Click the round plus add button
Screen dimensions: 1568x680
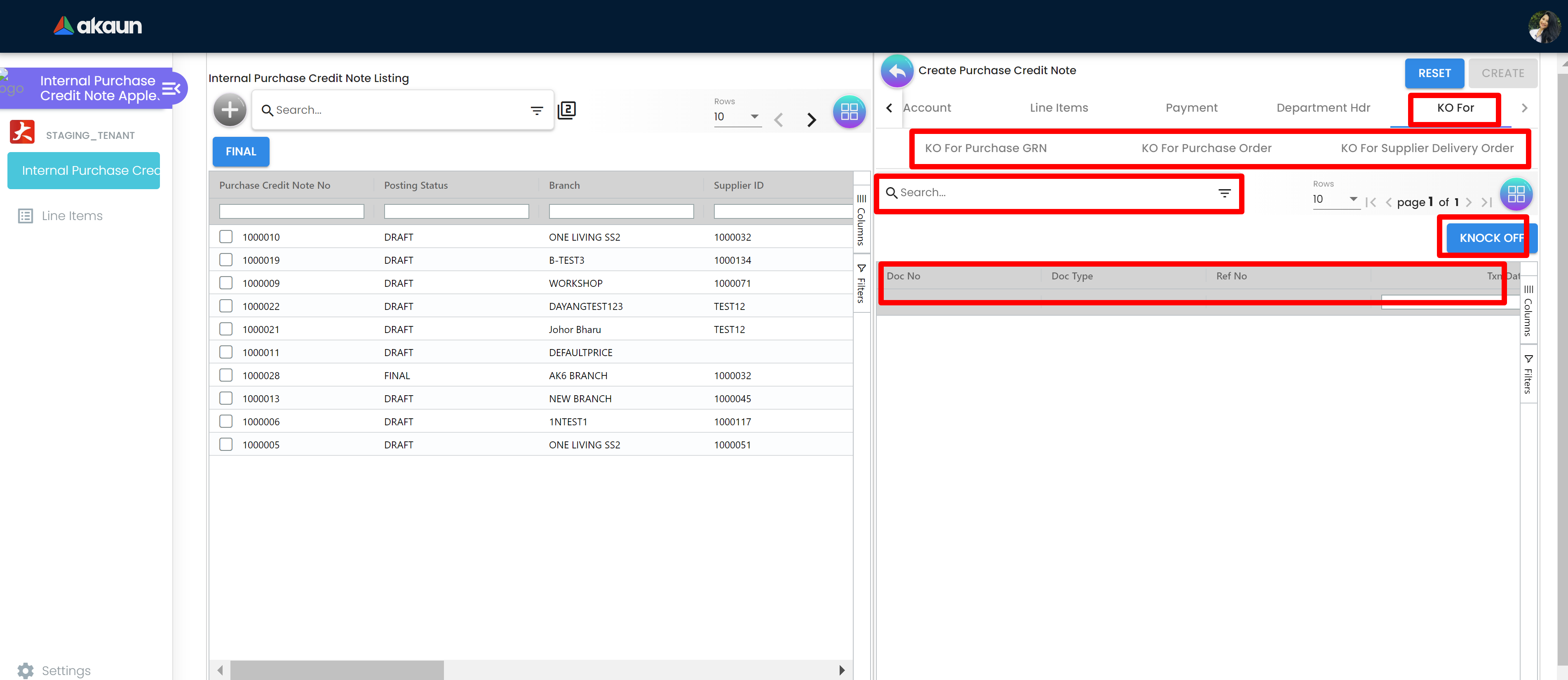(x=230, y=110)
